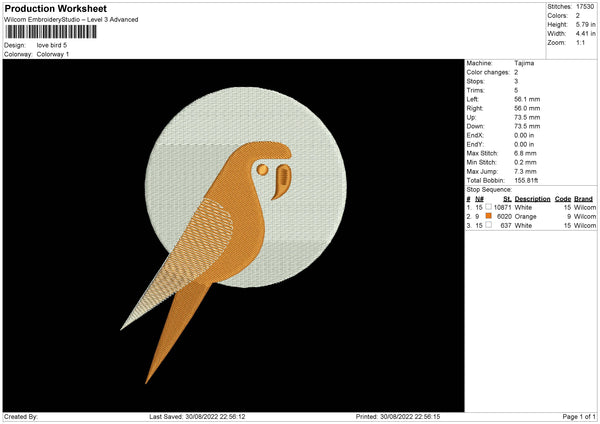Select the orange thread color swatch
Screen dimensions: 600x424
488,216
